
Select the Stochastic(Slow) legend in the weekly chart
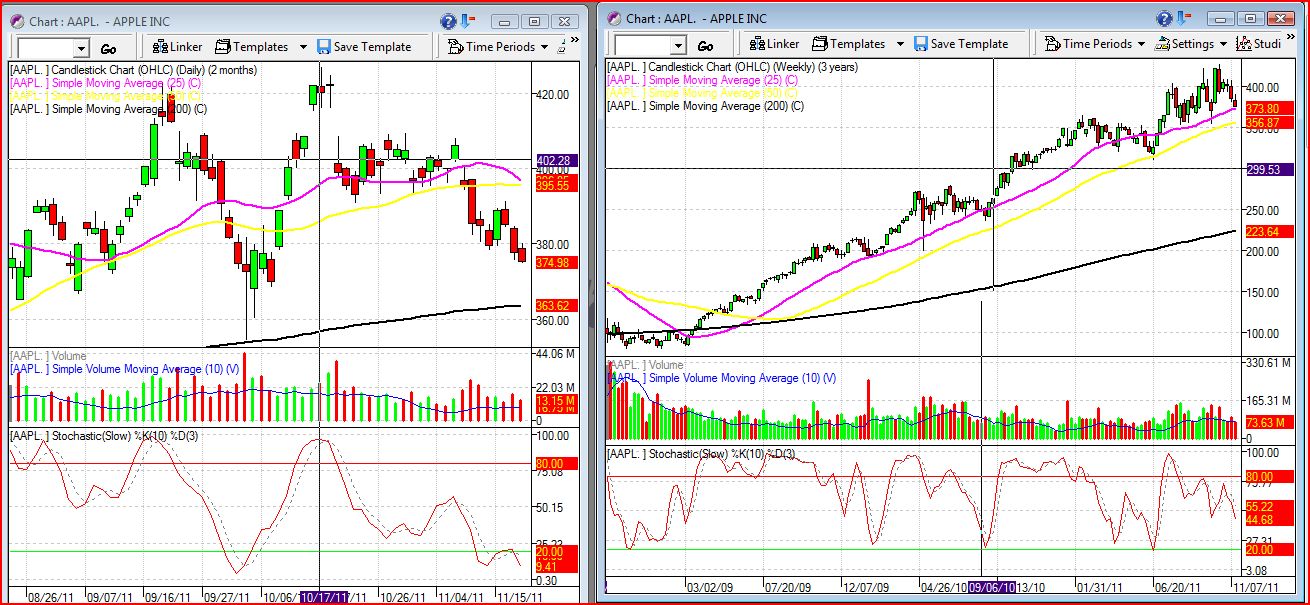point(701,455)
